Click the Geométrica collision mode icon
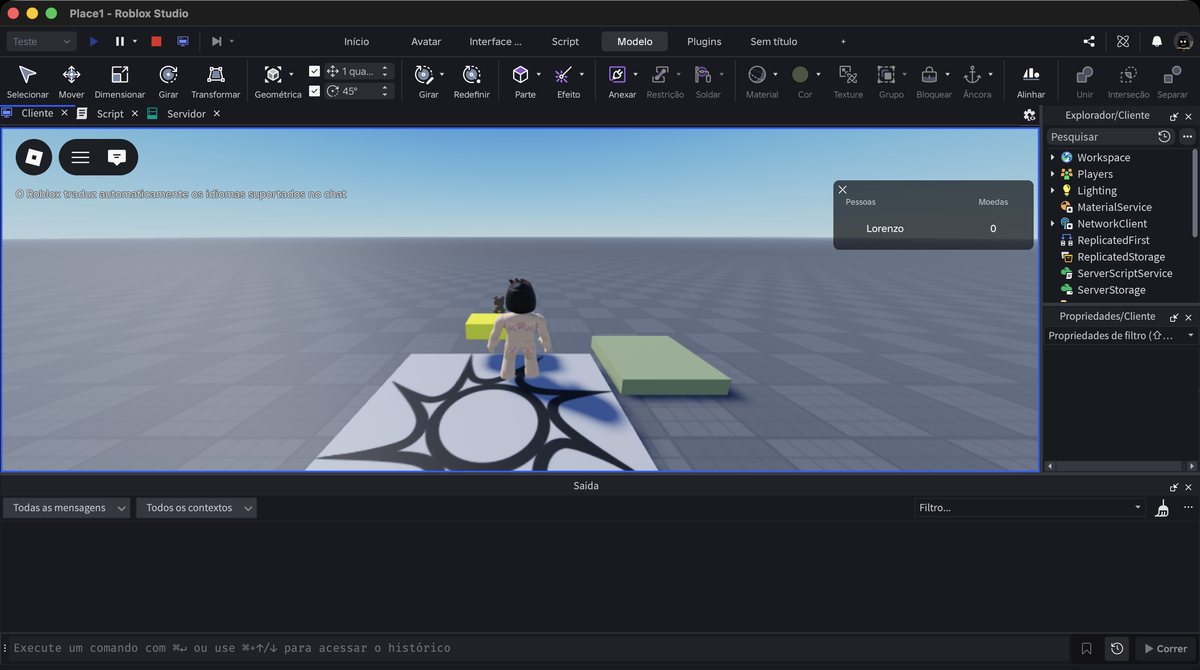Screen dimensions: 1200x670 point(273,75)
